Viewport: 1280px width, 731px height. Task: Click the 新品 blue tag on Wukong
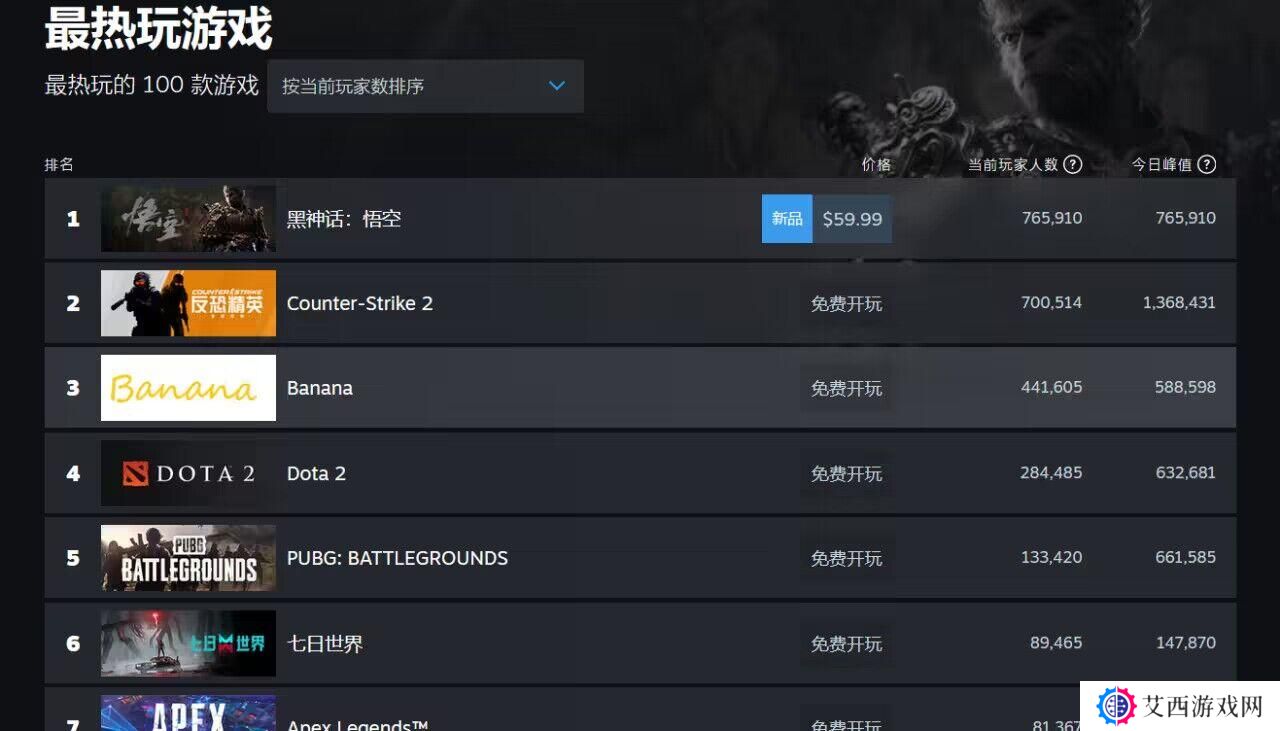click(787, 218)
